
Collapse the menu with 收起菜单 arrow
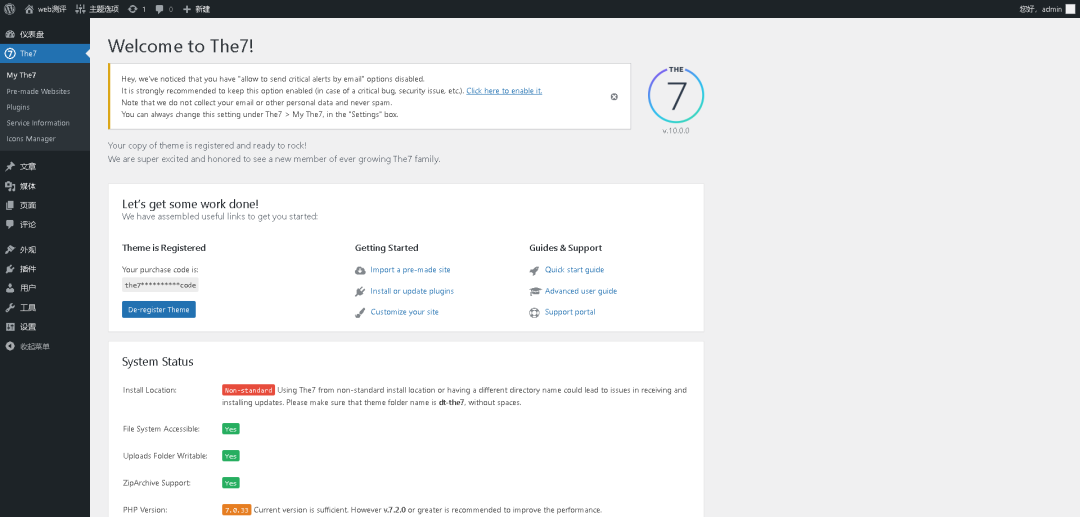pyautogui.click(x=10, y=346)
